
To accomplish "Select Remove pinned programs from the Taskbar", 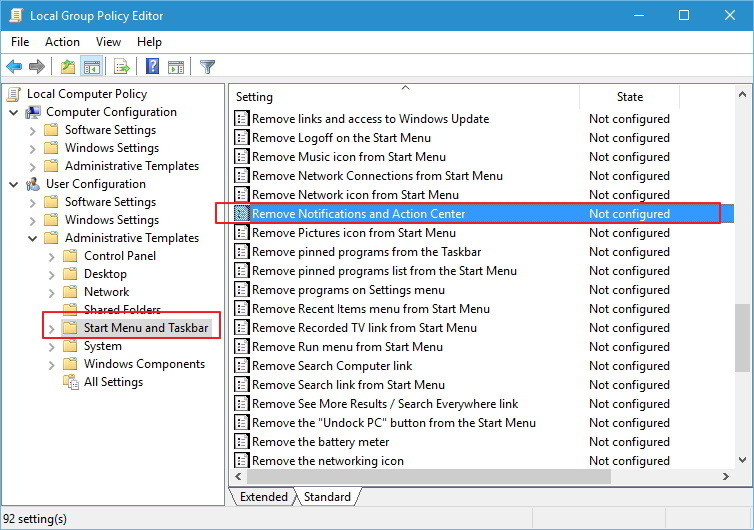I will coord(483,252).
